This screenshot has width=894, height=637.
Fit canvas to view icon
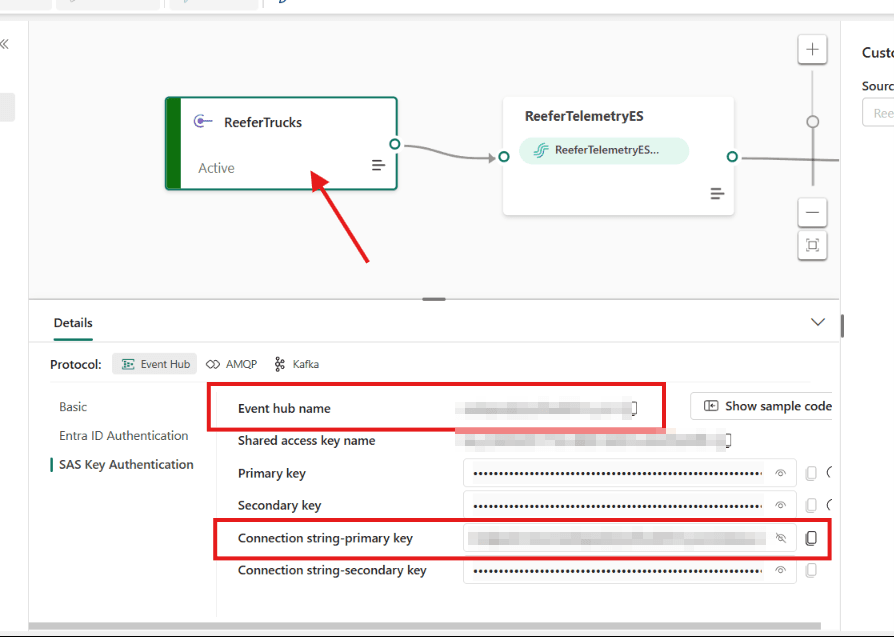[x=812, y=245]
